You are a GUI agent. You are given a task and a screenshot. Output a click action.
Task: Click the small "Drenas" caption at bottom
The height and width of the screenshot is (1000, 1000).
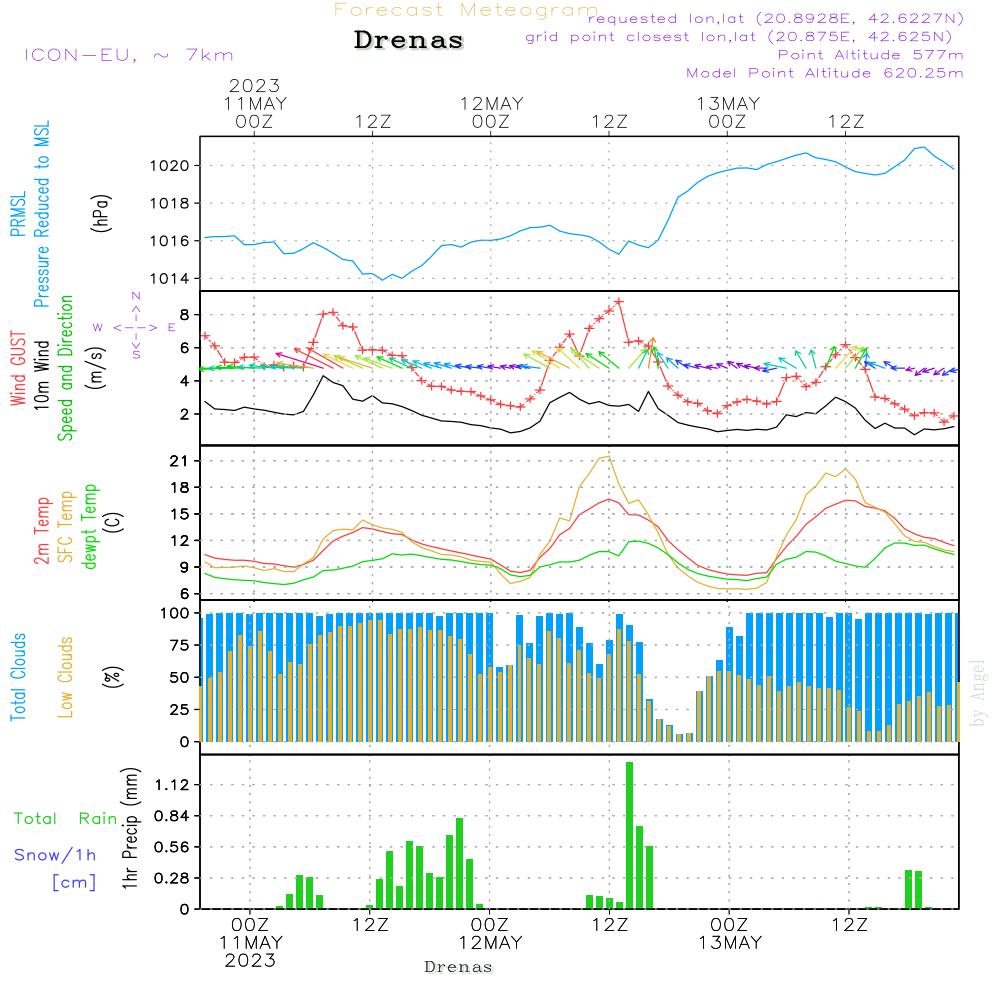[459, 967]
